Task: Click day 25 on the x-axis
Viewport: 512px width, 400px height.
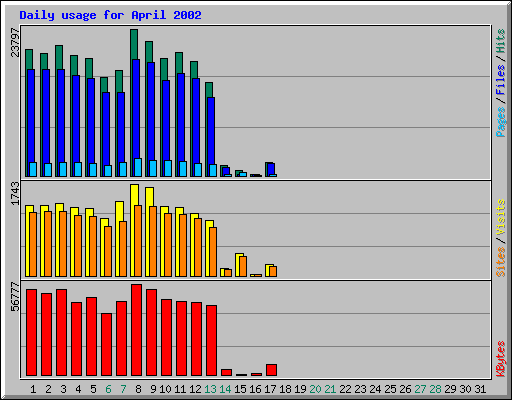Action: [390, 389]
